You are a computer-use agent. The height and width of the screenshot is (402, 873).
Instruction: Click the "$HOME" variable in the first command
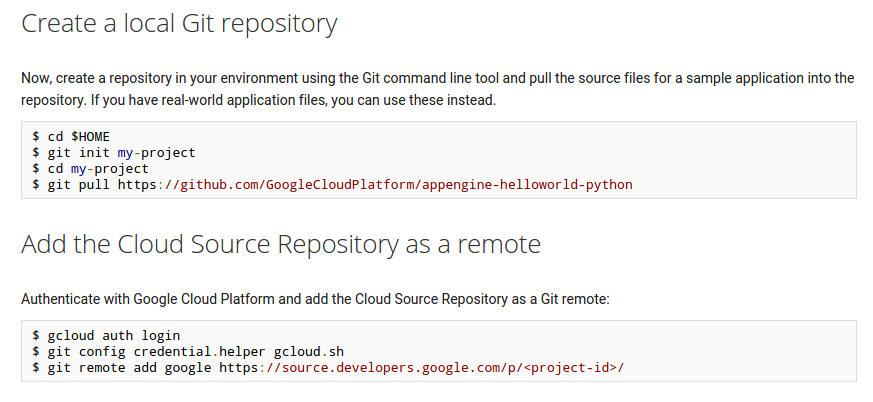[x=90, y=137]
